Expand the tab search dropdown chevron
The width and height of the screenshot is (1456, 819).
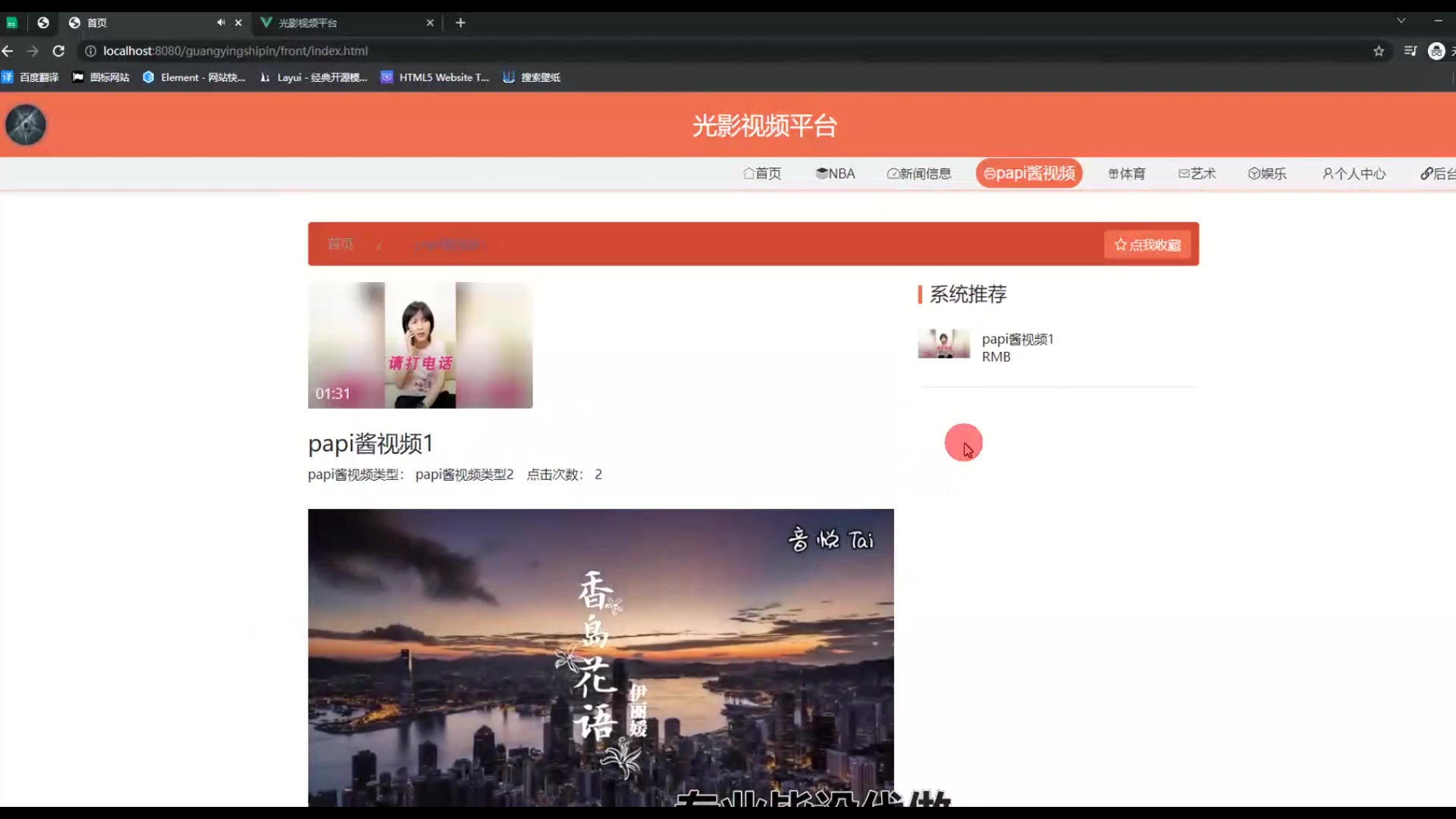1401,20
